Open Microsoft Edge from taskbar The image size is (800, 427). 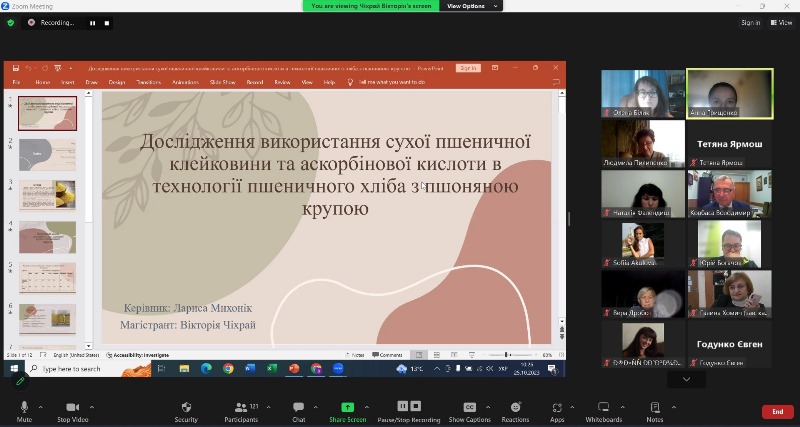(206, 369)
